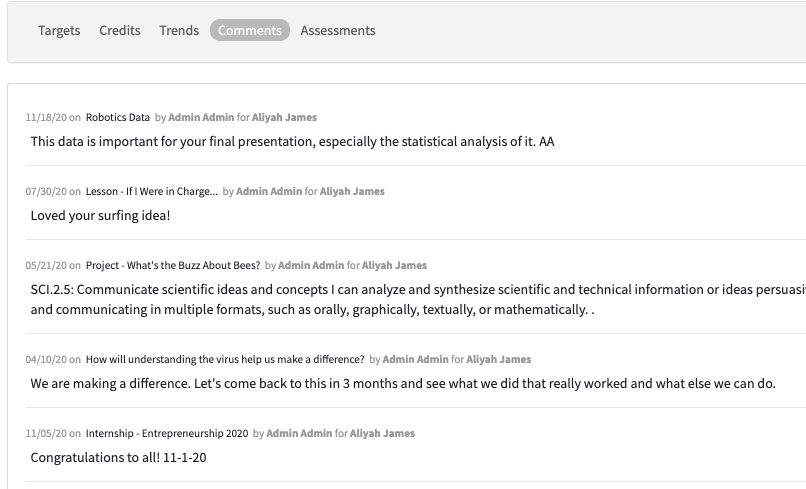The image size is (806, 489).
Task: Click Admin Admin on the 05/21/20 comment
Action: click(x=311, y=265)
